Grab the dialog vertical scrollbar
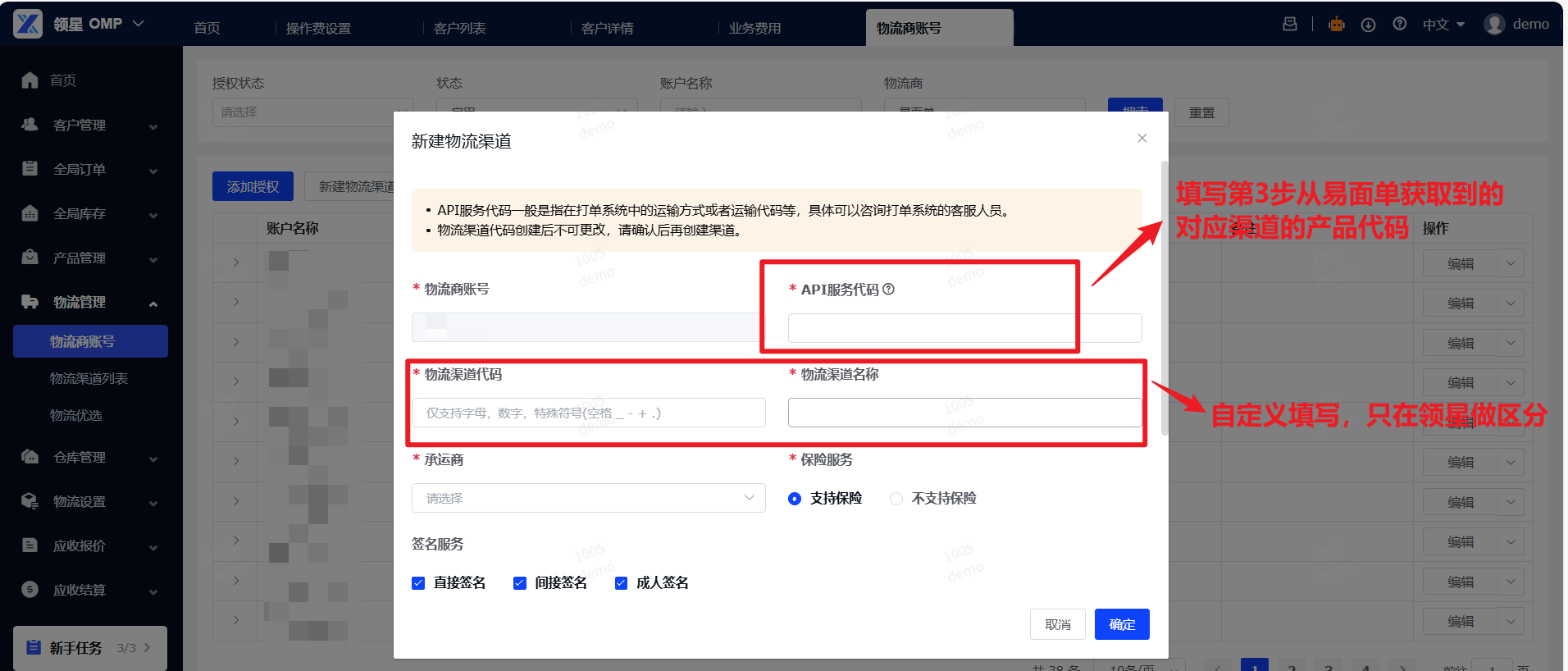Viewport: 1568px width, 671px height. tap(1165, 298)
